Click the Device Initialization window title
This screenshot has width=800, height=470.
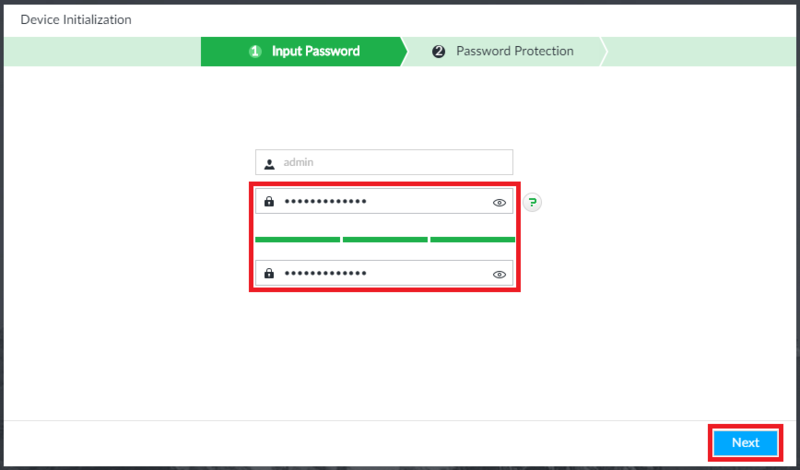76,19
